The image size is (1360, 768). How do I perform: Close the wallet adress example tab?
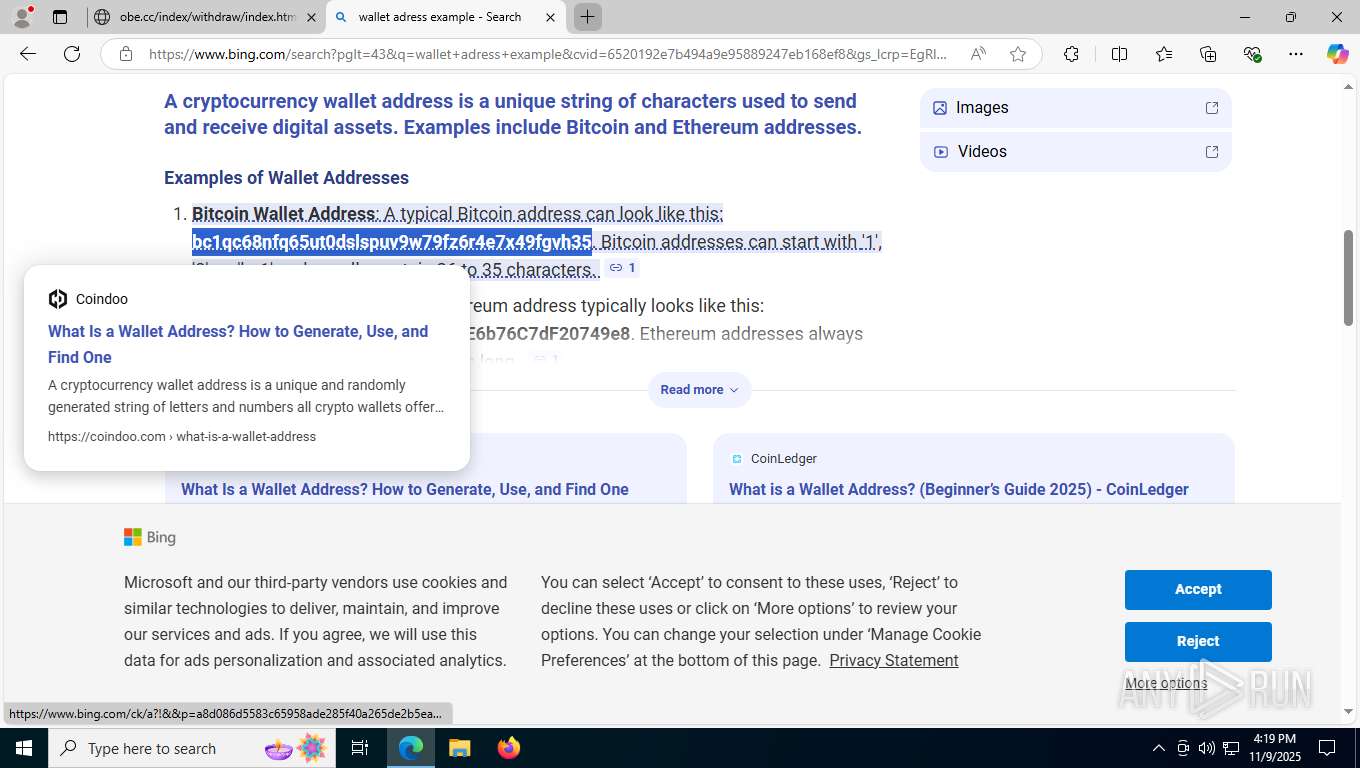coord(550,17)
